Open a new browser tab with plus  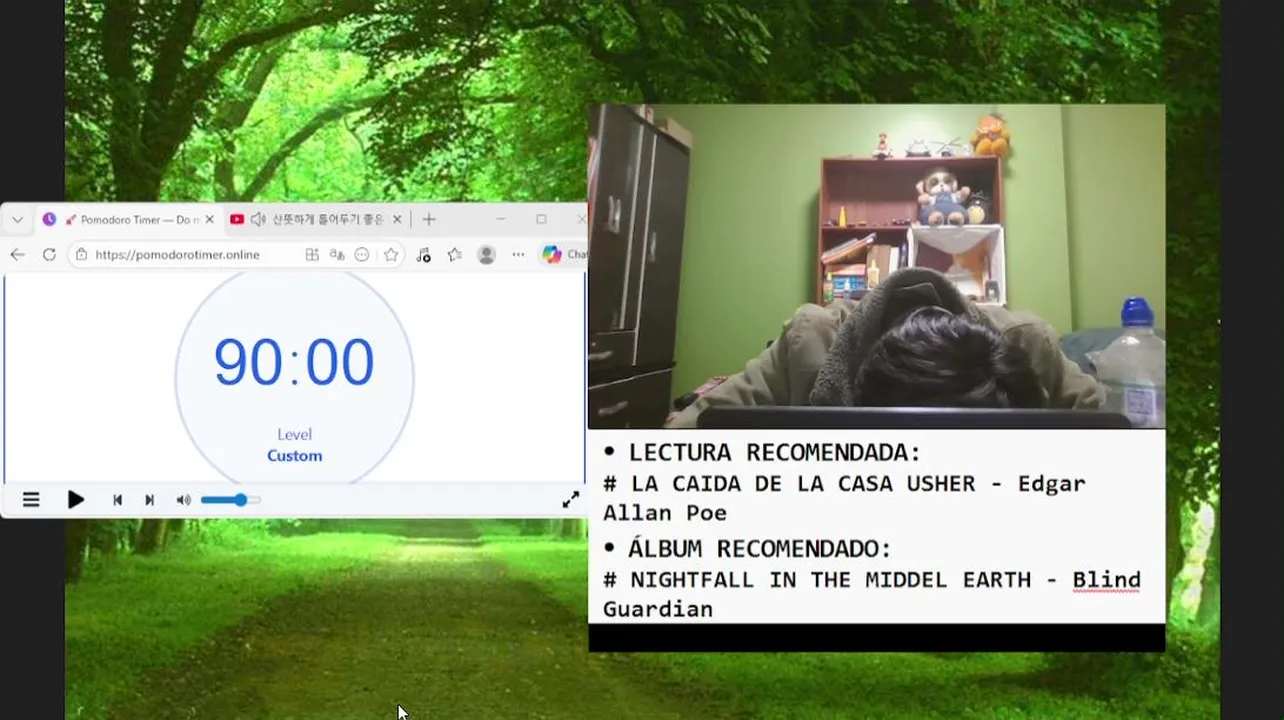point(429,219)
